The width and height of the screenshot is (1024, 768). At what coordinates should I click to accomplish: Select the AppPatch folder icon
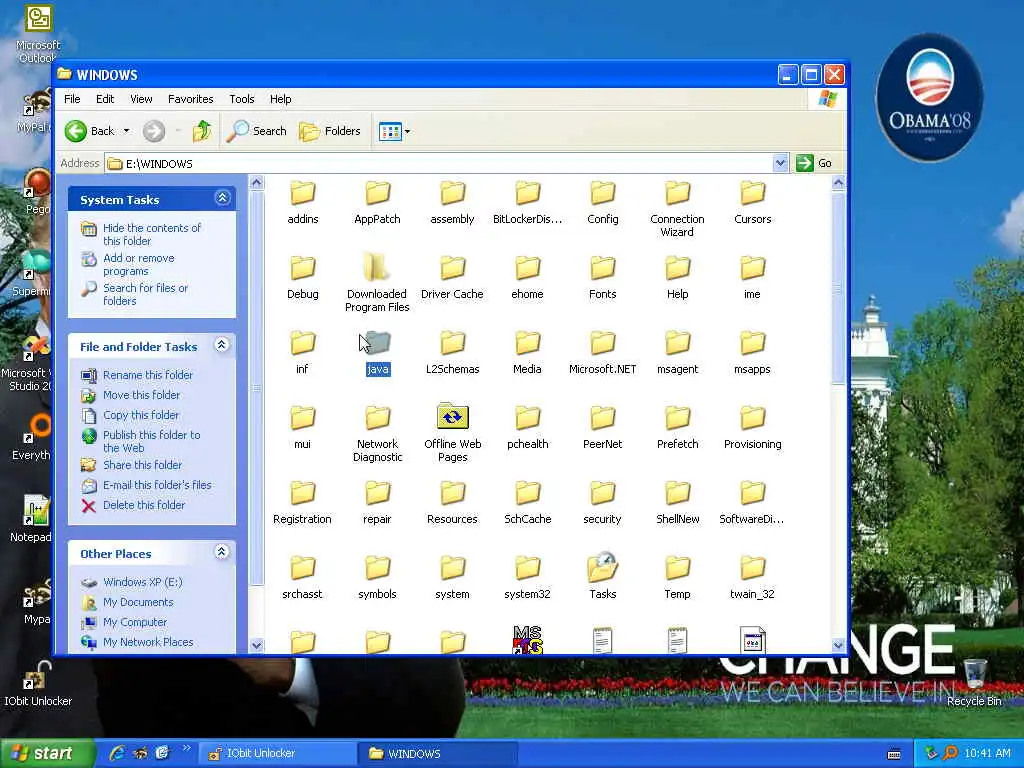tap(377, 193)
